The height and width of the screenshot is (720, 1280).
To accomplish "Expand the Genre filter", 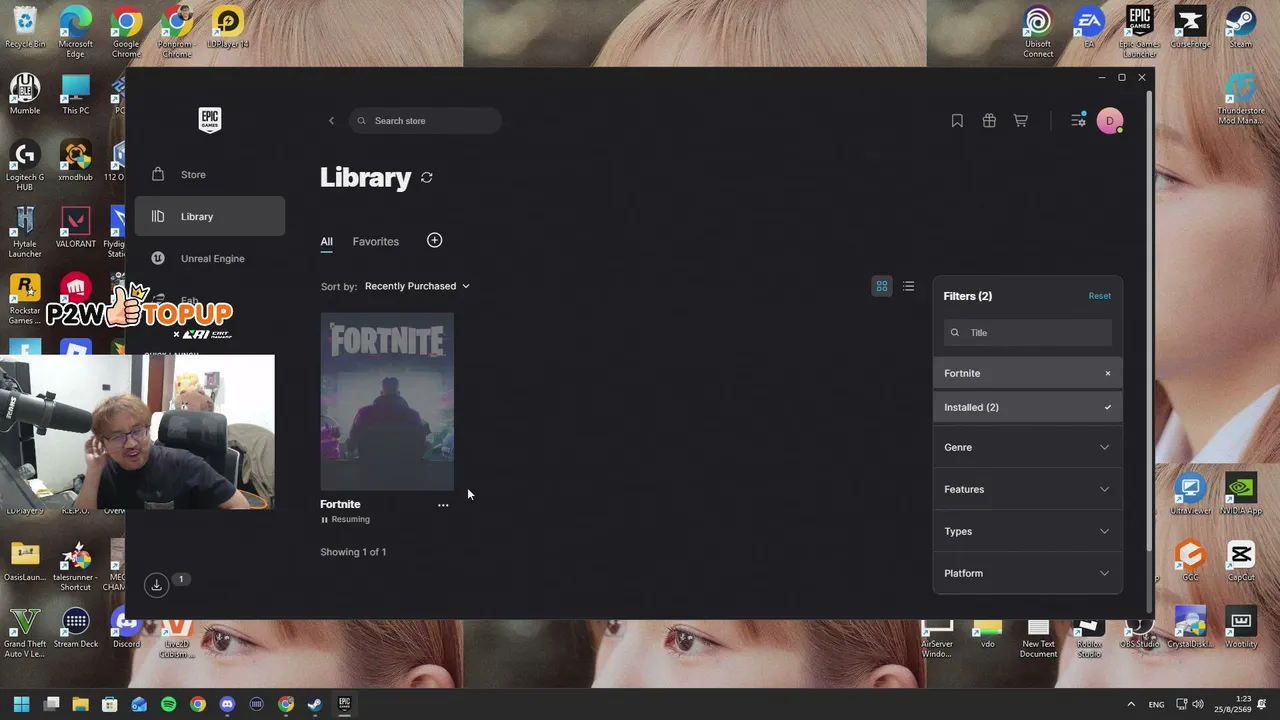I will click(1028, 447).
